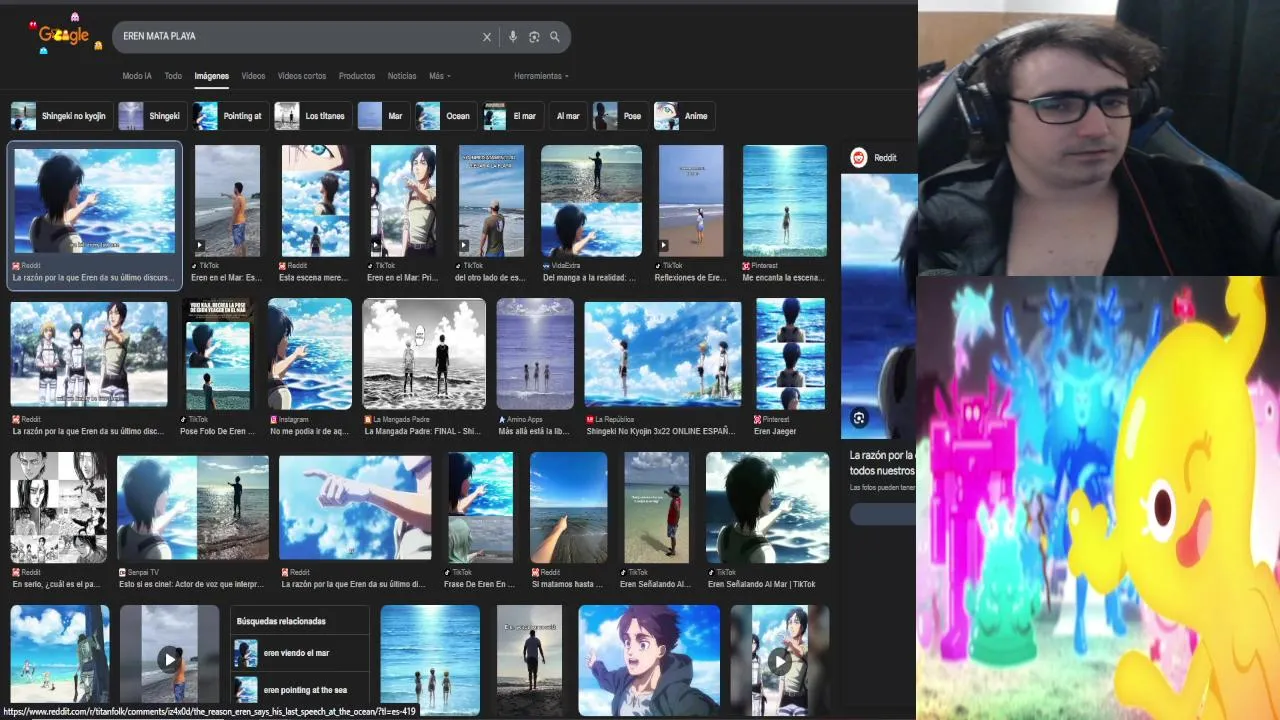Expand the Más dropdown

click(440, 76)
